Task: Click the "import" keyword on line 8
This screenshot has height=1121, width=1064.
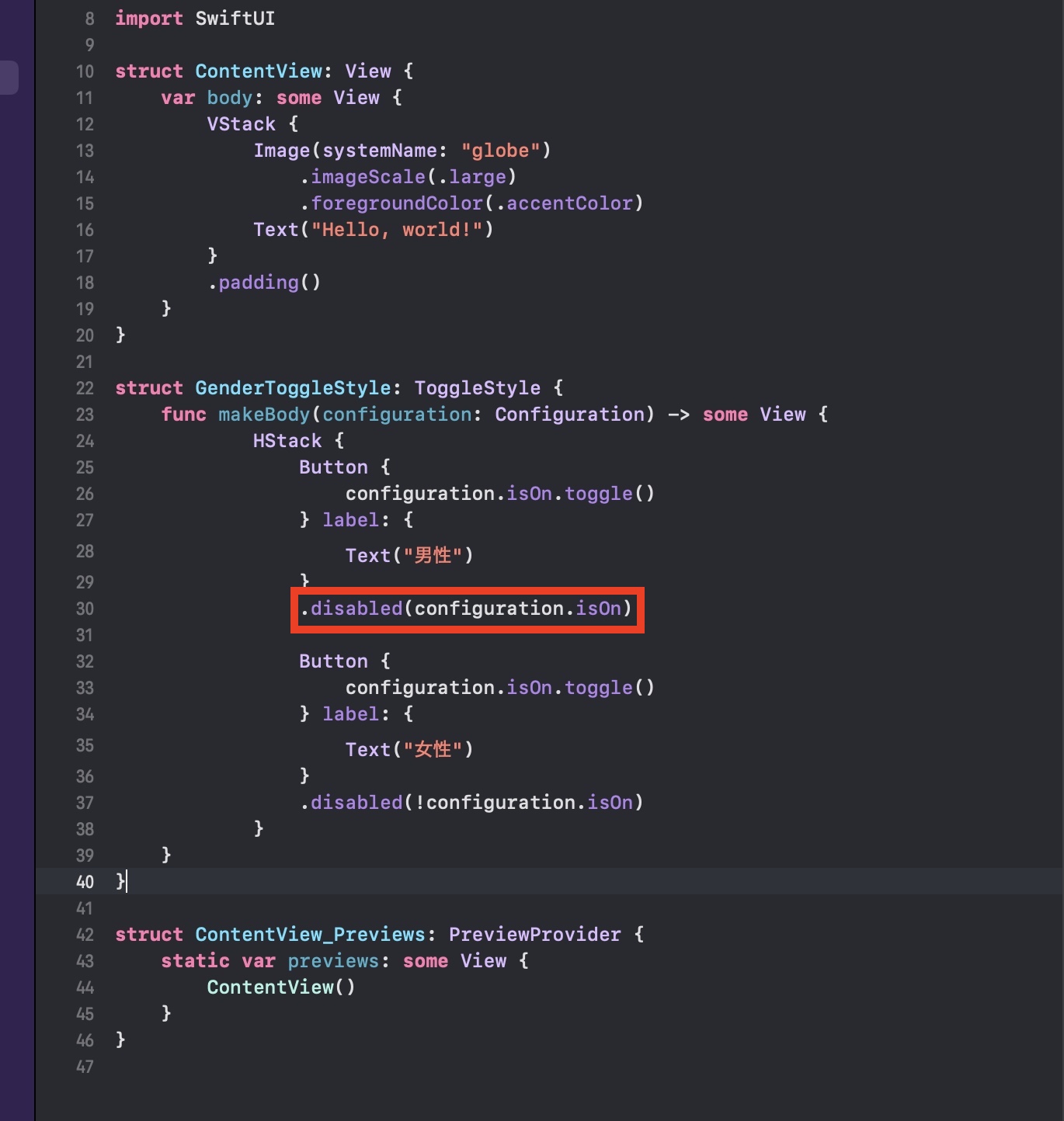Action: pos(149,19)
